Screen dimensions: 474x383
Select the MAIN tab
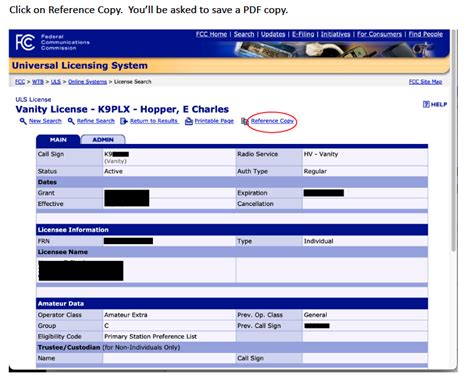[x=58, y=140]
